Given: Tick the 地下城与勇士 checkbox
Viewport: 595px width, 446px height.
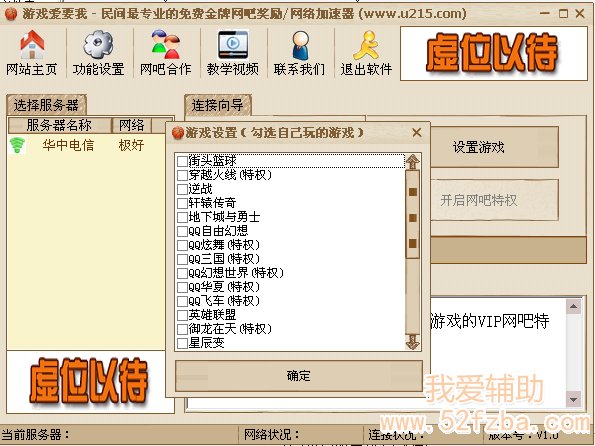Looking at the screenshot, I should pyautogui.click(x=182, y=217).
